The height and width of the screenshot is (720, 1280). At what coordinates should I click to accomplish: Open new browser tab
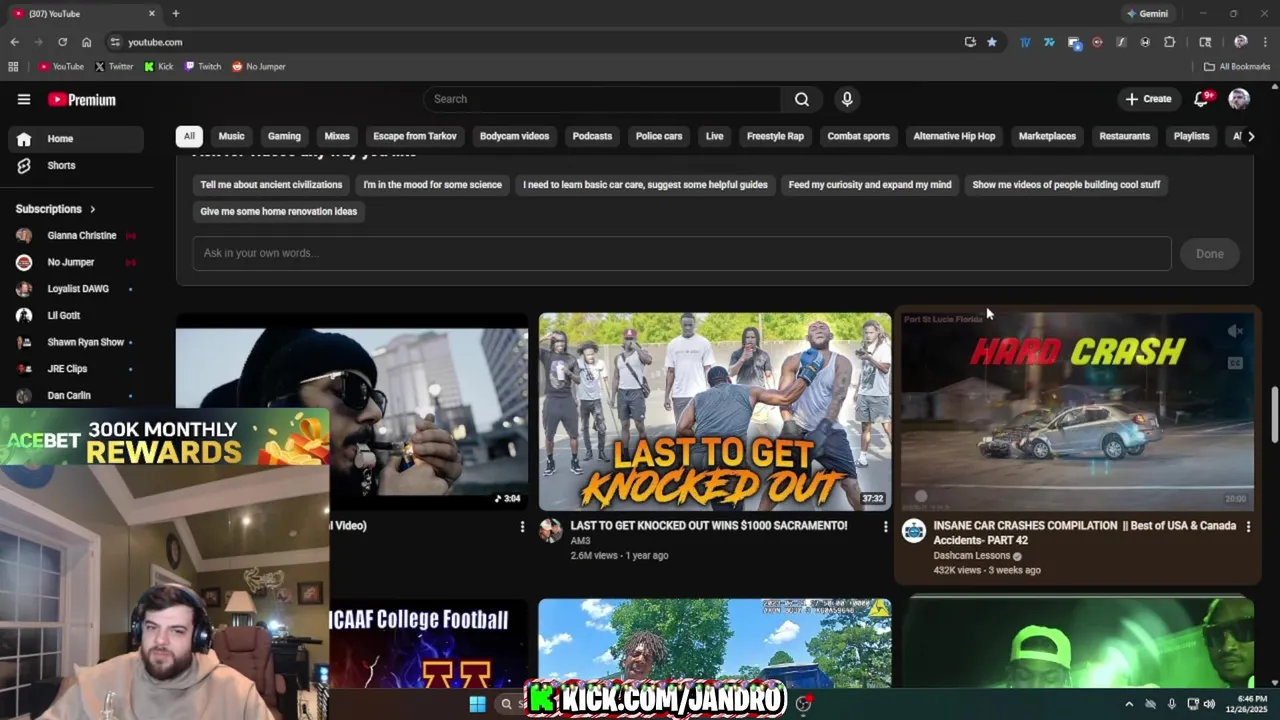click(x=176, y=13)
